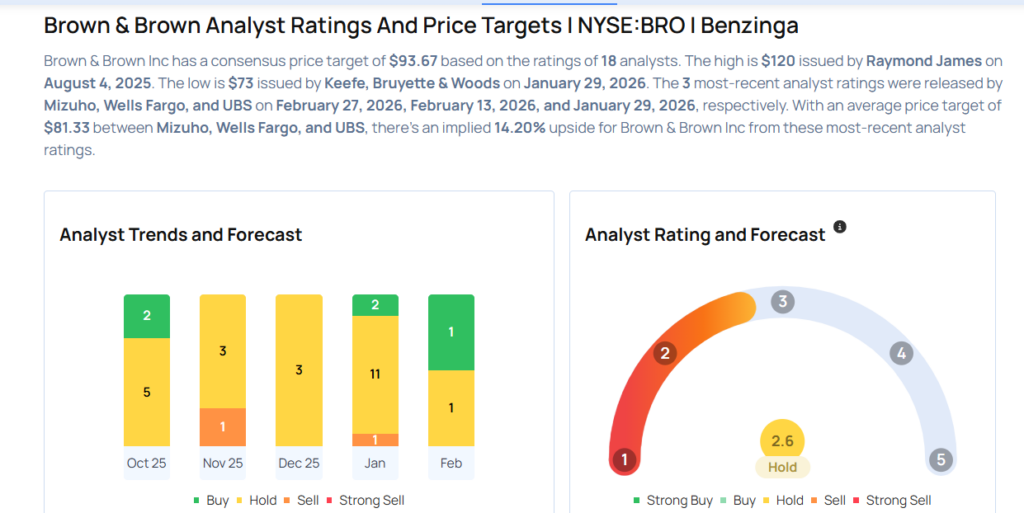Viewport: 1024px width, 513px height.
Task: Click the Hold badge under the 2.6 score
Action: click(782, 467)
